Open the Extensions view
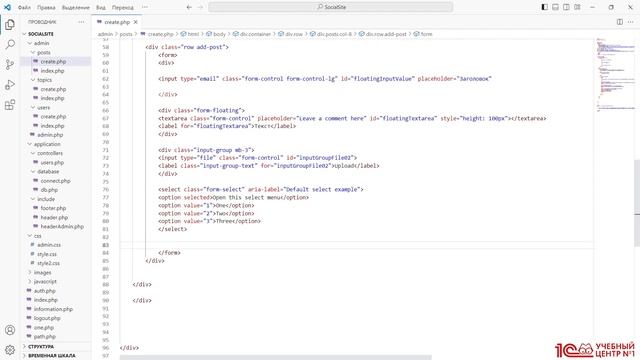Viewport: 640px width, 360px height. (x=10, y=104)
